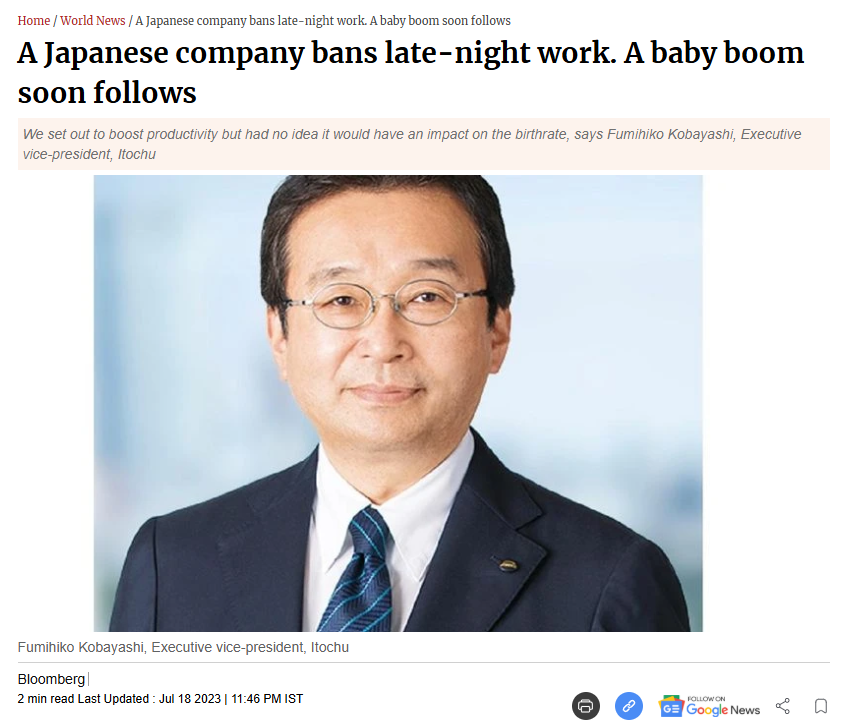
Task: Open share options via the share icon
Action: click(783, 706)
